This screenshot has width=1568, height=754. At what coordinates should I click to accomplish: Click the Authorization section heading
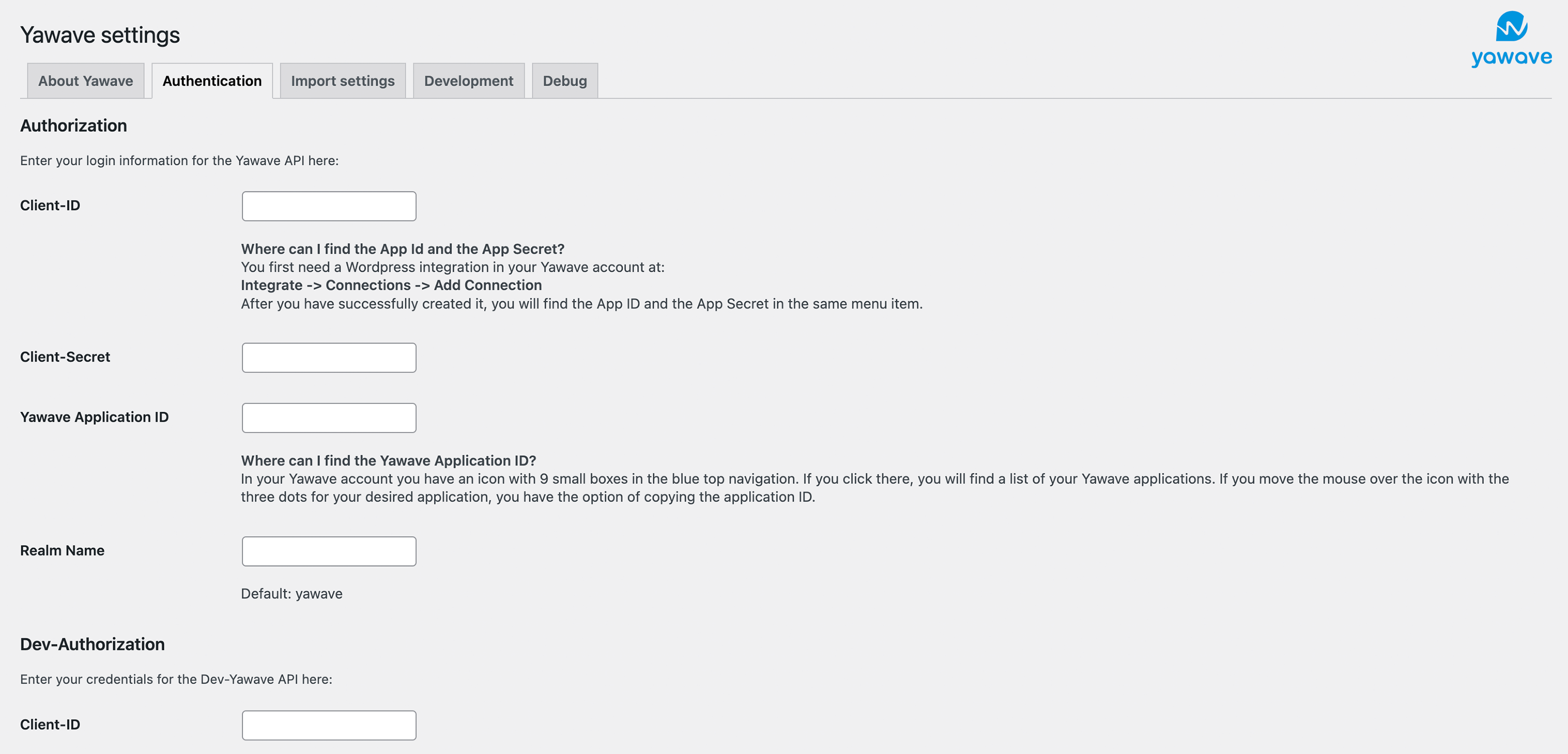[x=74, y=125]
